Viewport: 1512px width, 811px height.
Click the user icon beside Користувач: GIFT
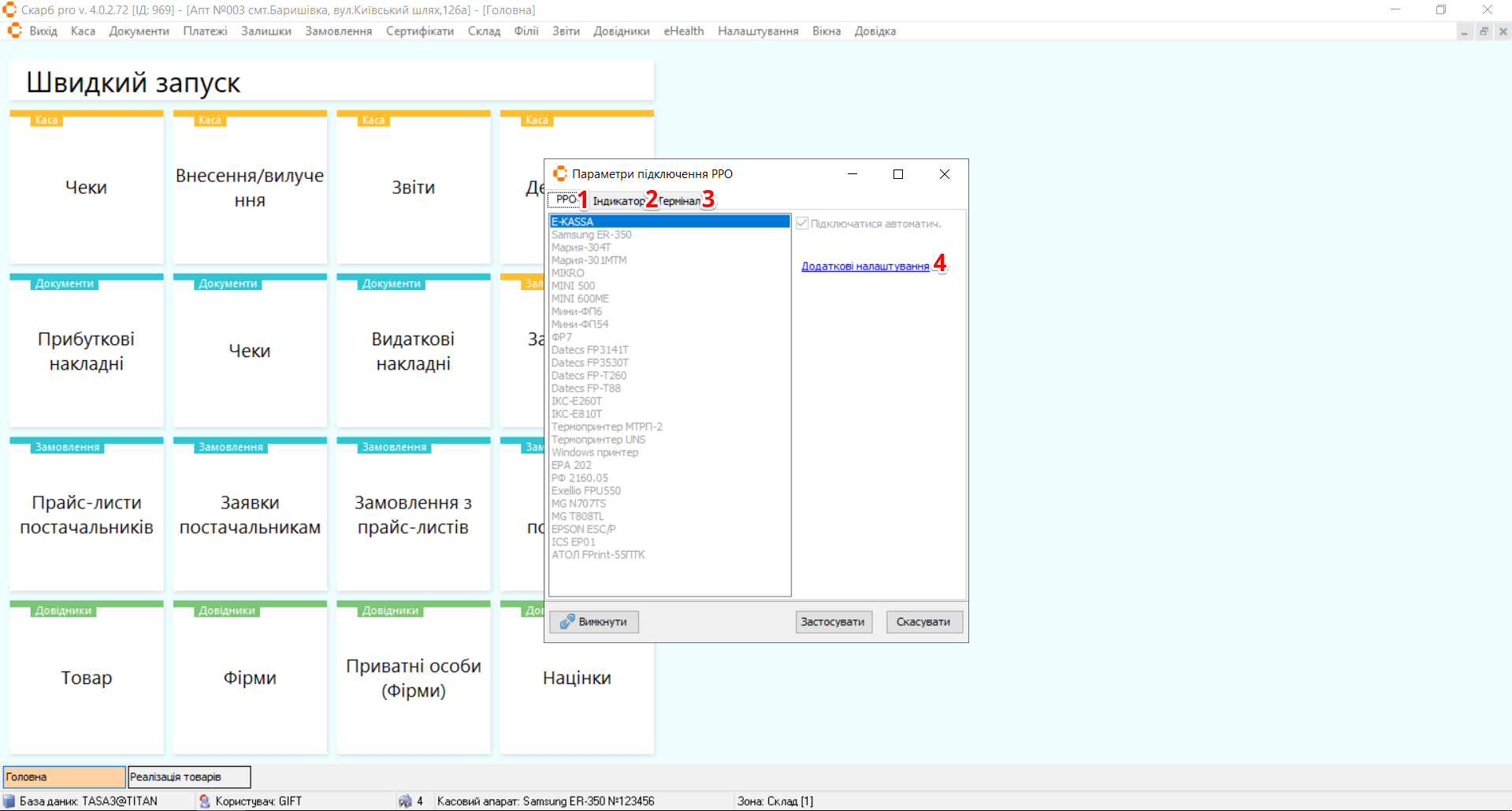point(205,802)
